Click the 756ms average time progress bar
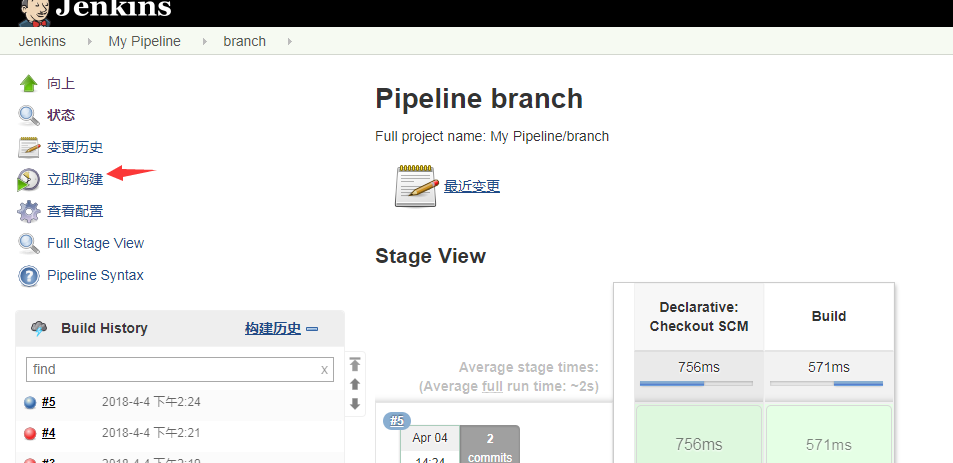This screenshot has width=953, height=463. tap(697, 383)
